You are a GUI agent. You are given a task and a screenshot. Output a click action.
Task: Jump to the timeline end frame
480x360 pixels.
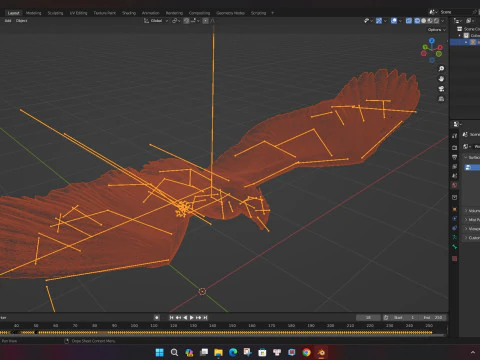coord(205,318)
